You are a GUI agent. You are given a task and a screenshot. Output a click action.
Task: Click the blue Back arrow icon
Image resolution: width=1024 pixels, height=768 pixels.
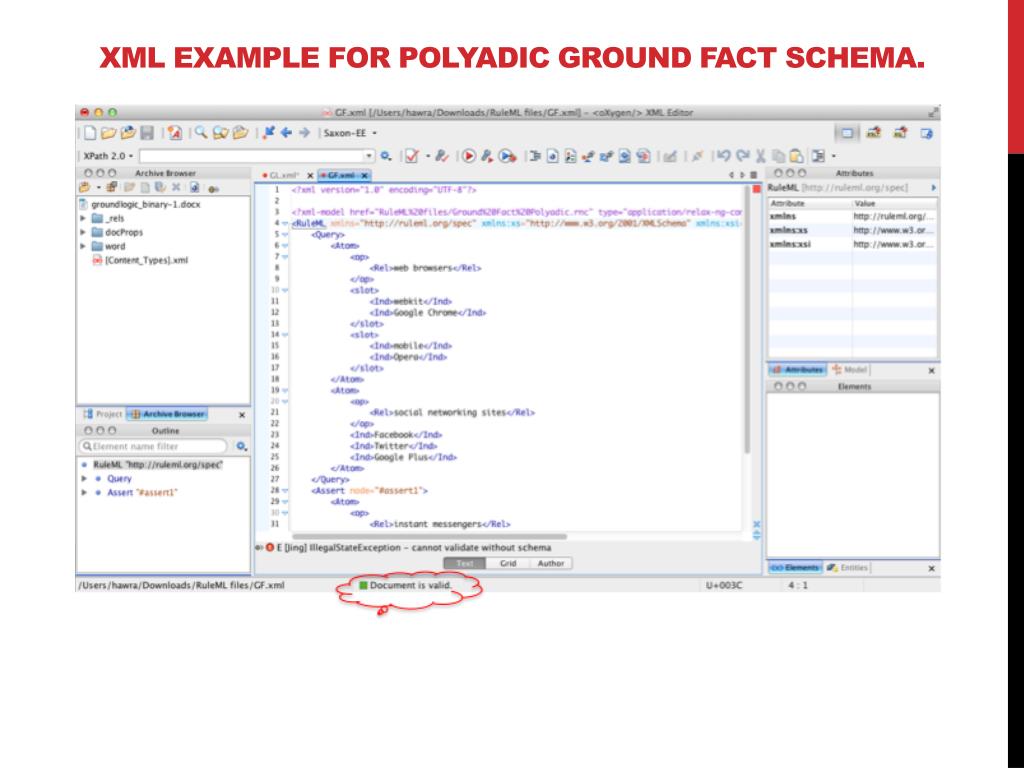click(x=286, y=133)
